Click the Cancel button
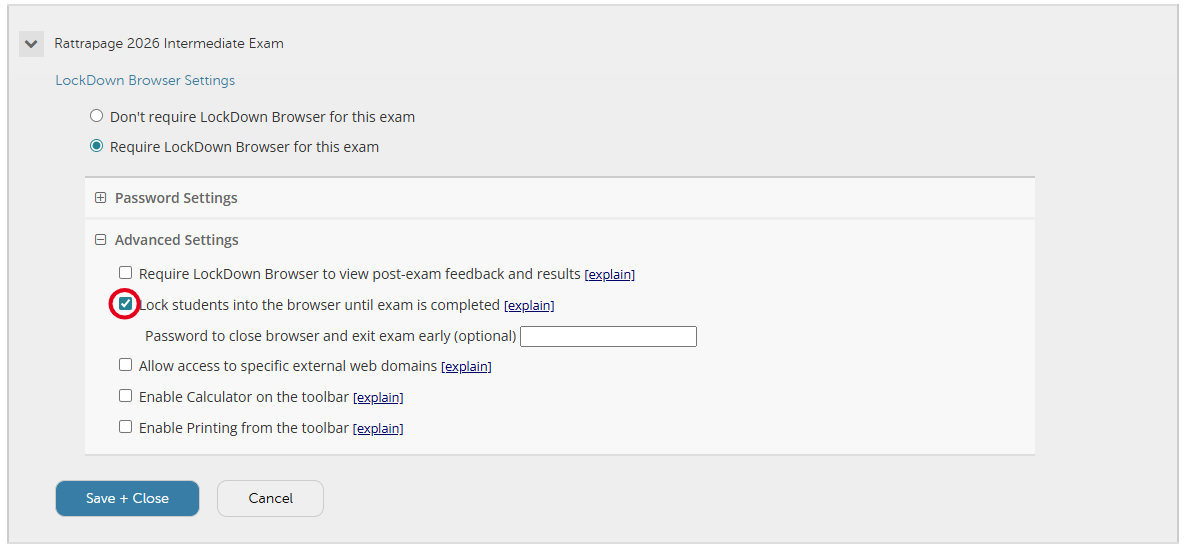Viewport: 1185px width, 550px height. [270, 498]
